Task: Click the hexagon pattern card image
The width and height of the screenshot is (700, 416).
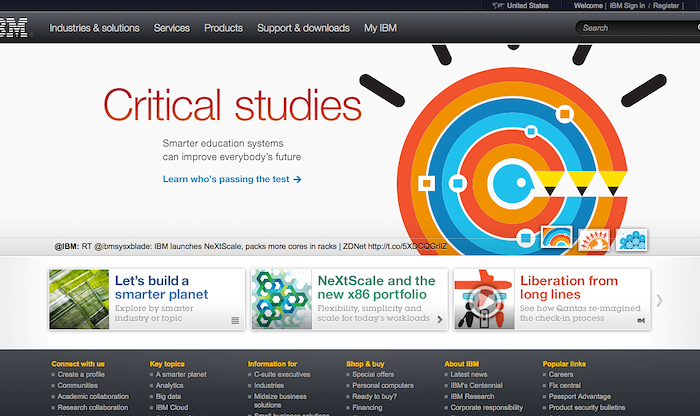Action: (282, 299)
